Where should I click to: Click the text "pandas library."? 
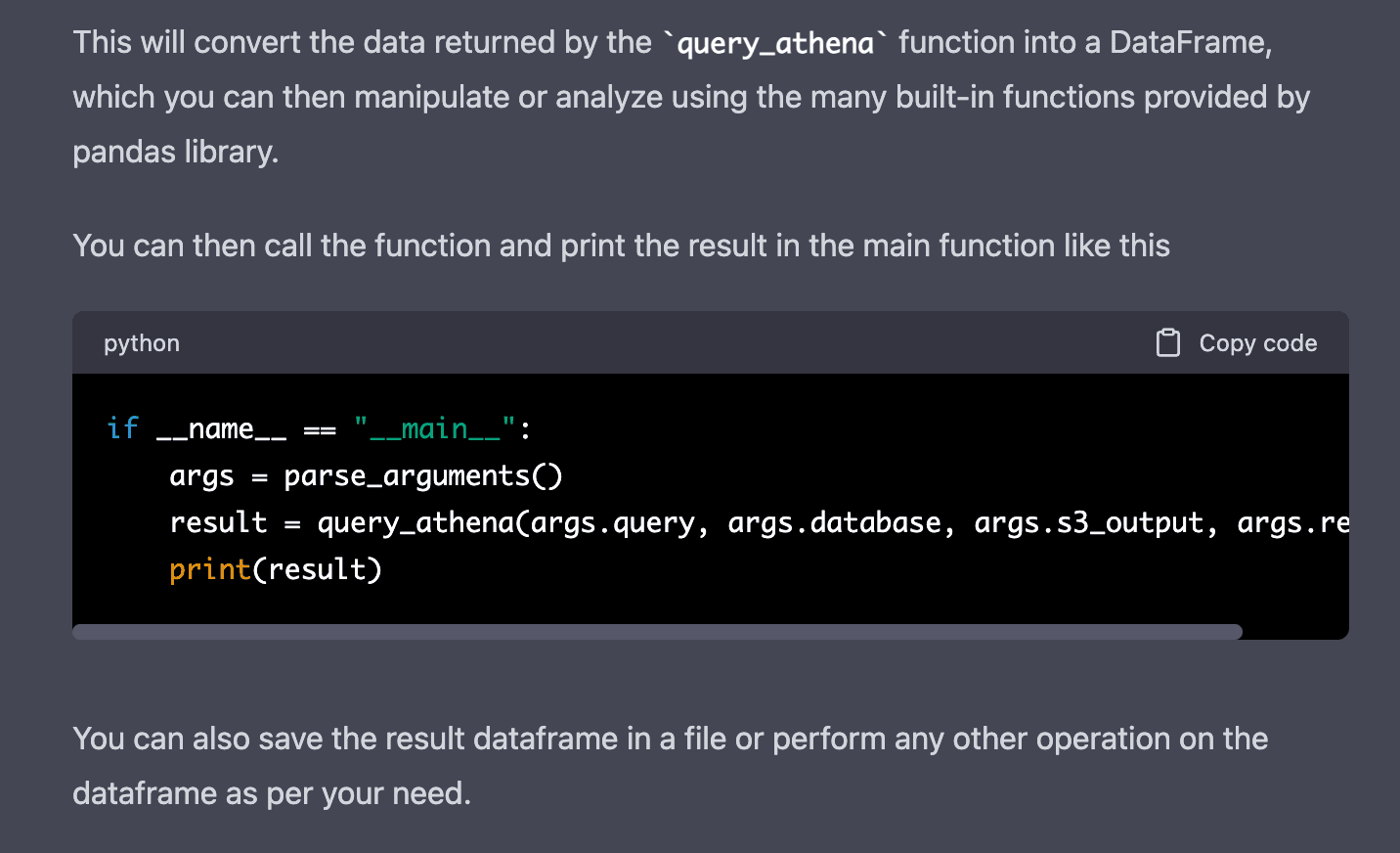176,152
